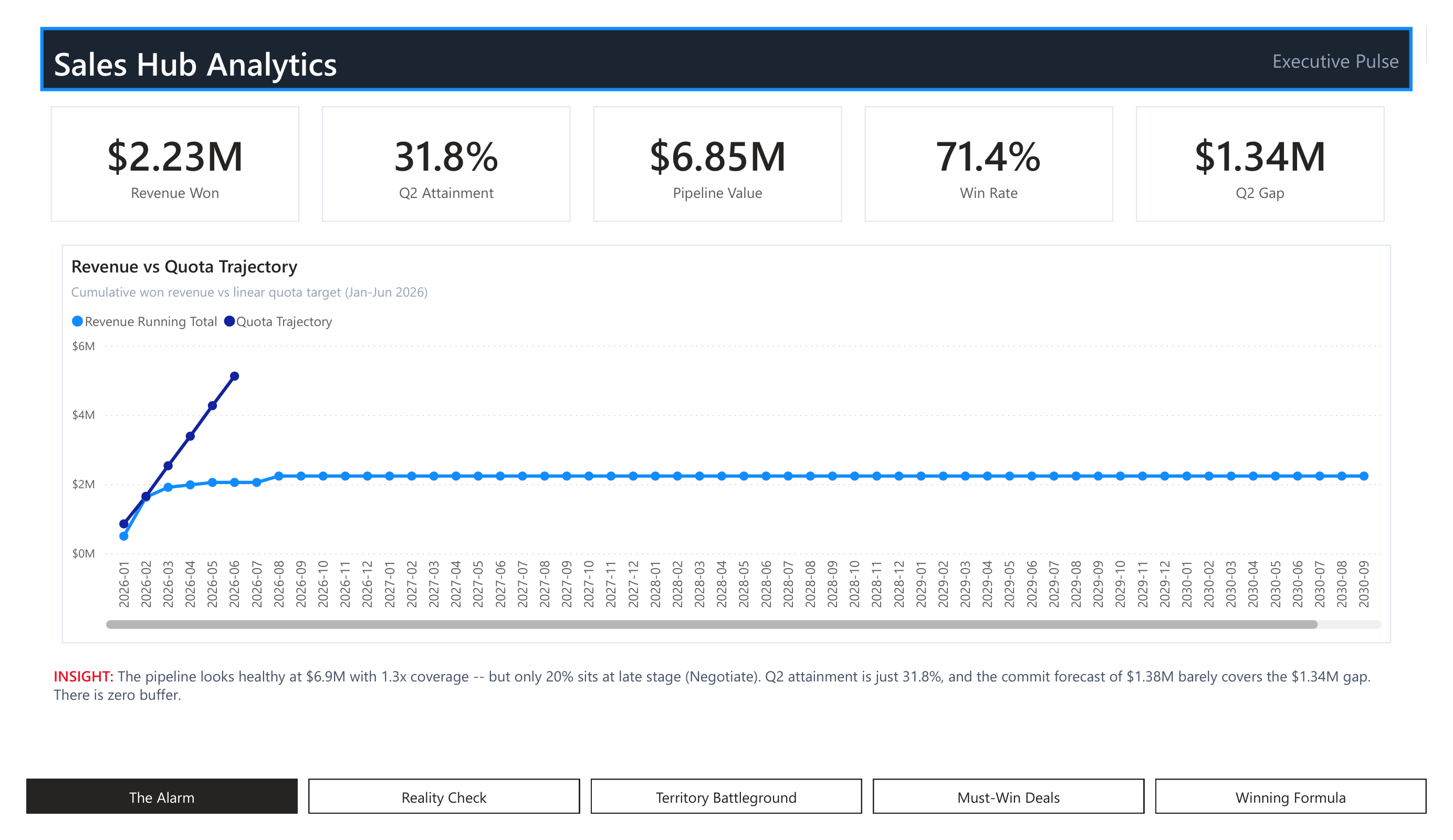Image resolution: width=1453 pixels, height=840 pixels.
Task: Navigate to Winning Formula page
Action: [1290, 797]
